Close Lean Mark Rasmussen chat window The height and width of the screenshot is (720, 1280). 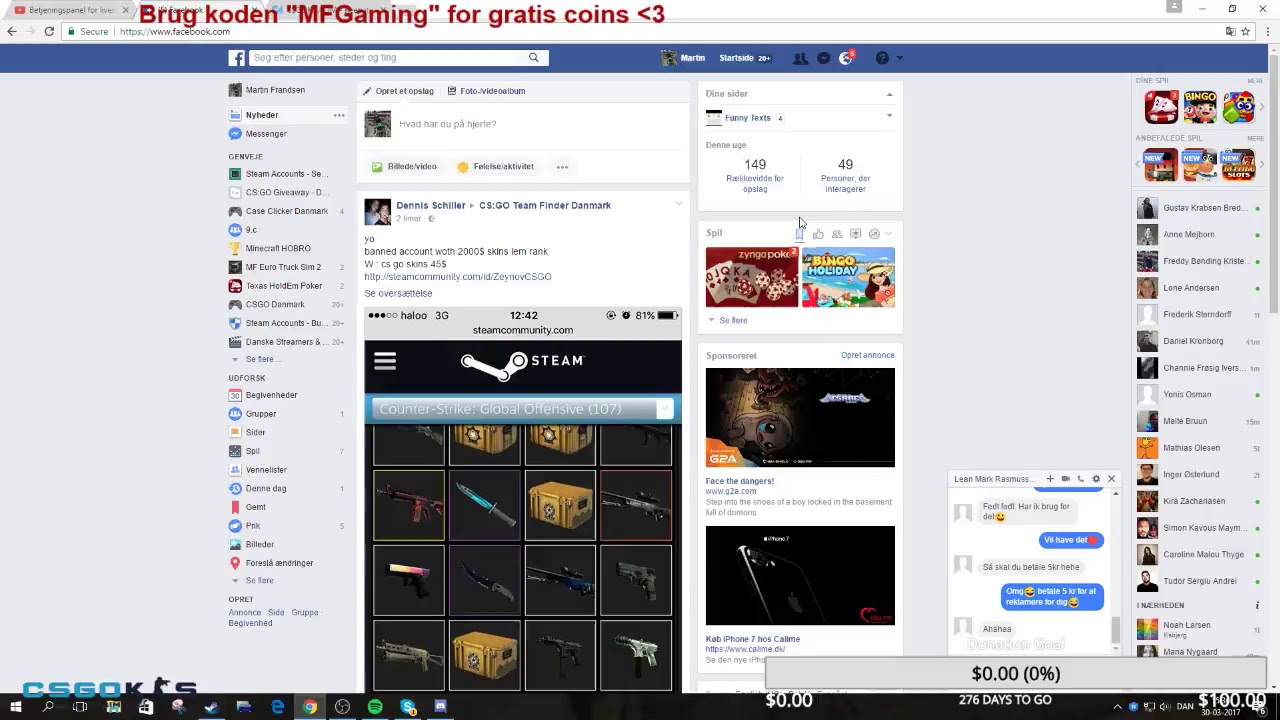point(1111,479)
